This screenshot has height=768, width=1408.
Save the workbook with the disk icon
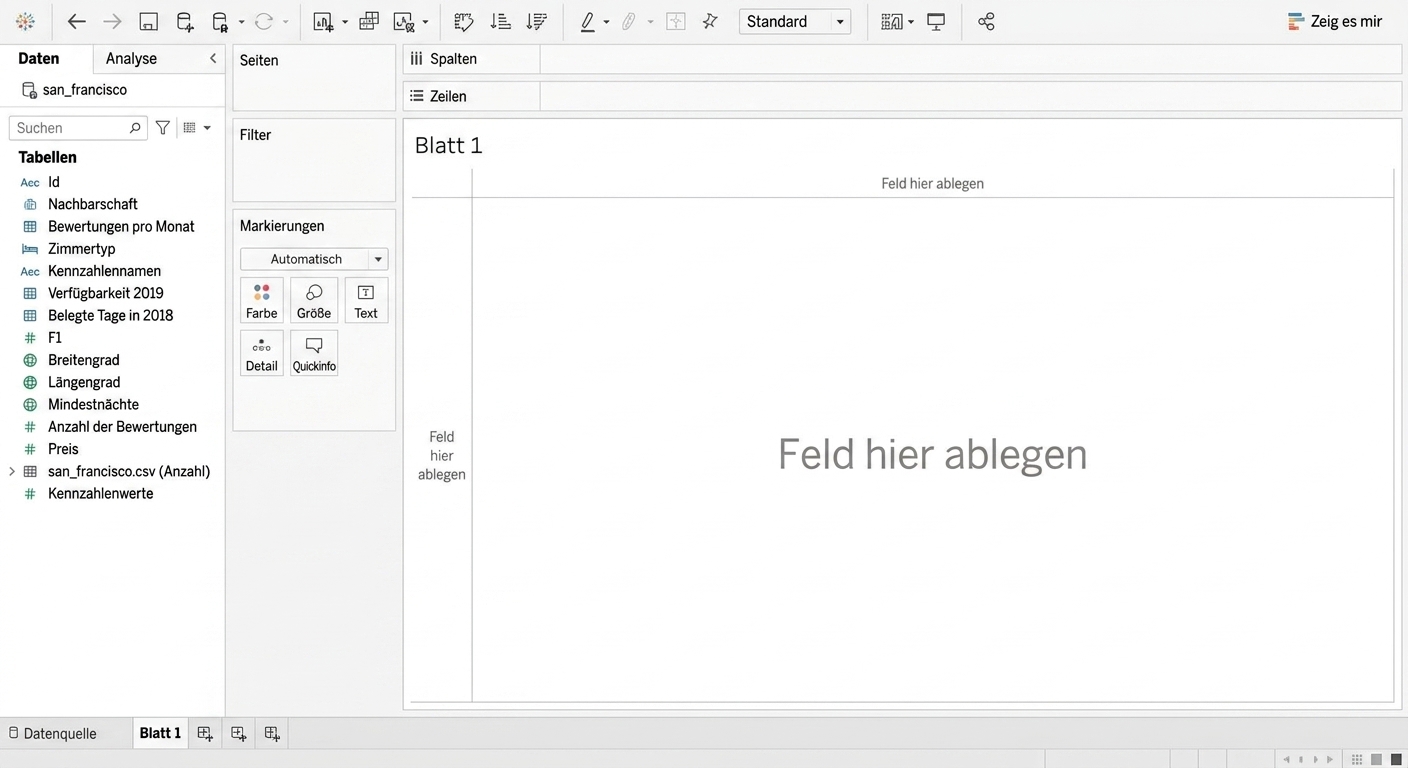[148, 21]
